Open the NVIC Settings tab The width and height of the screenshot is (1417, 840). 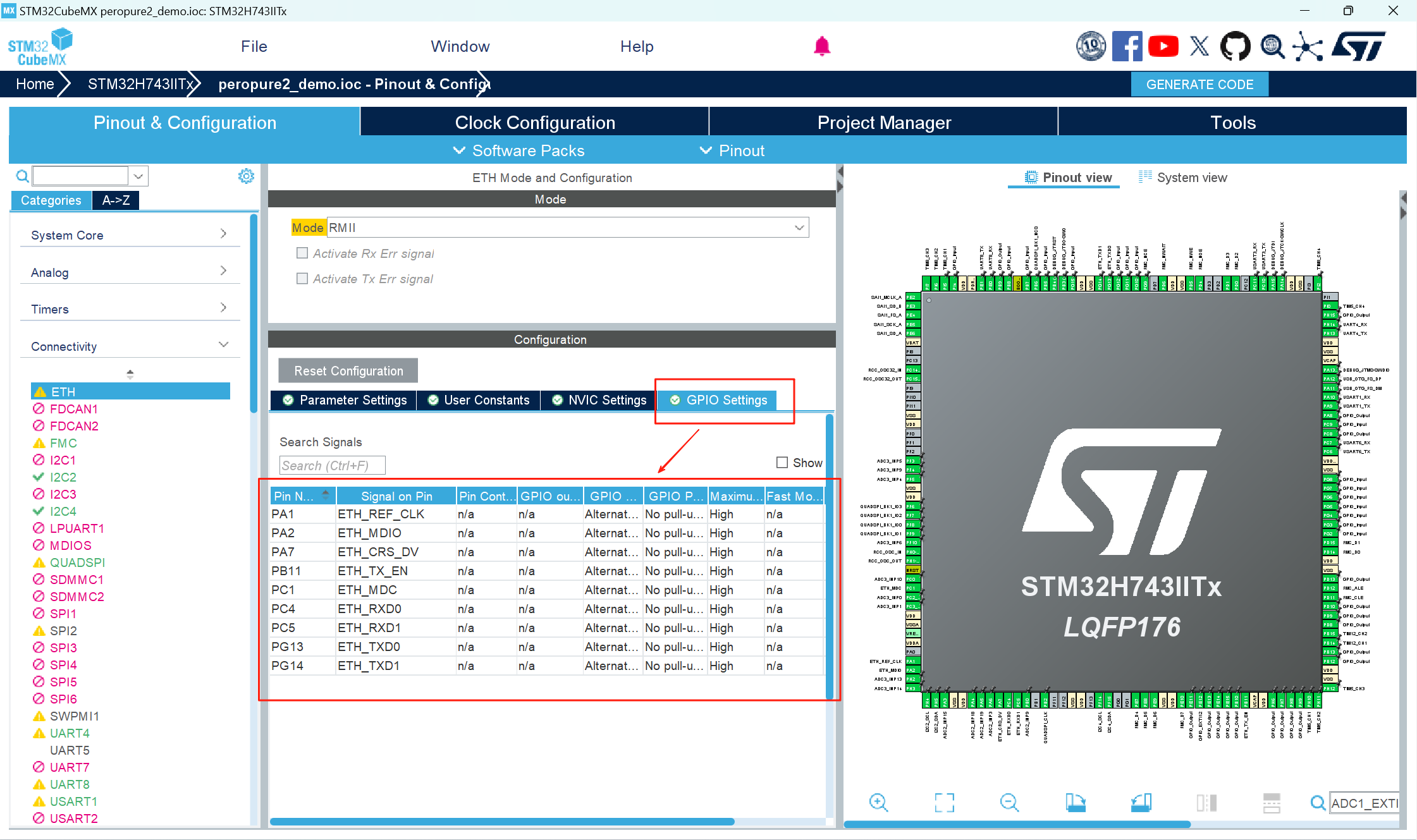(599, 400)
